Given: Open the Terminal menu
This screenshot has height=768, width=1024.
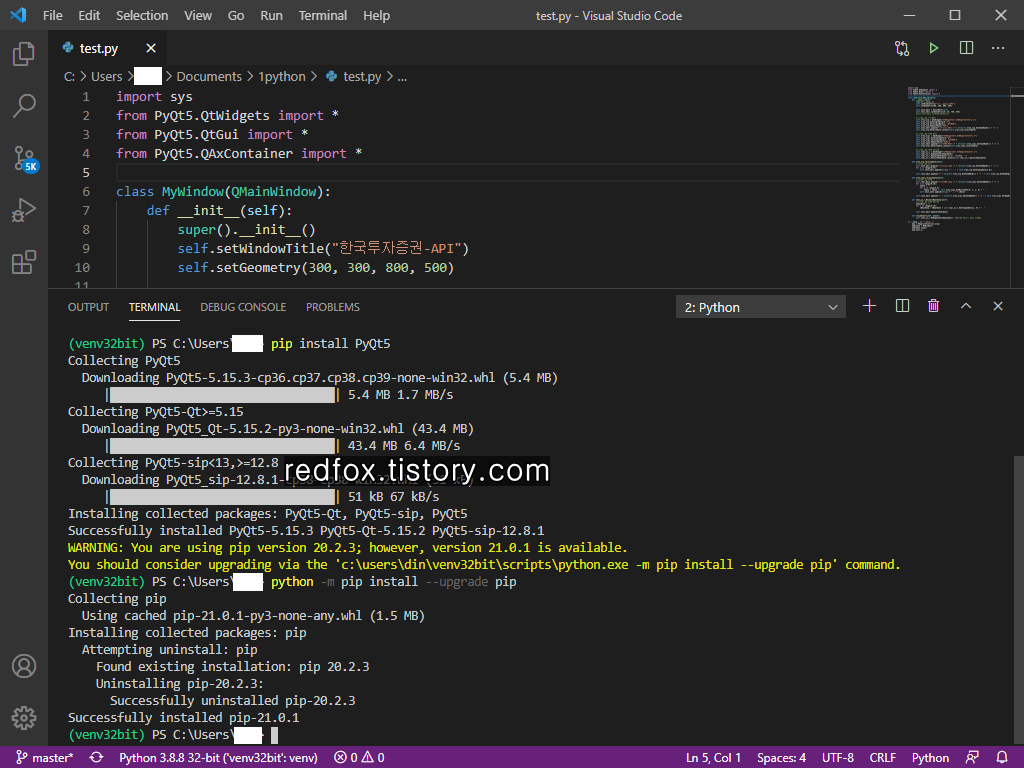Looking at the screenshot, I should pyautogui.click(x=323, y=16).
